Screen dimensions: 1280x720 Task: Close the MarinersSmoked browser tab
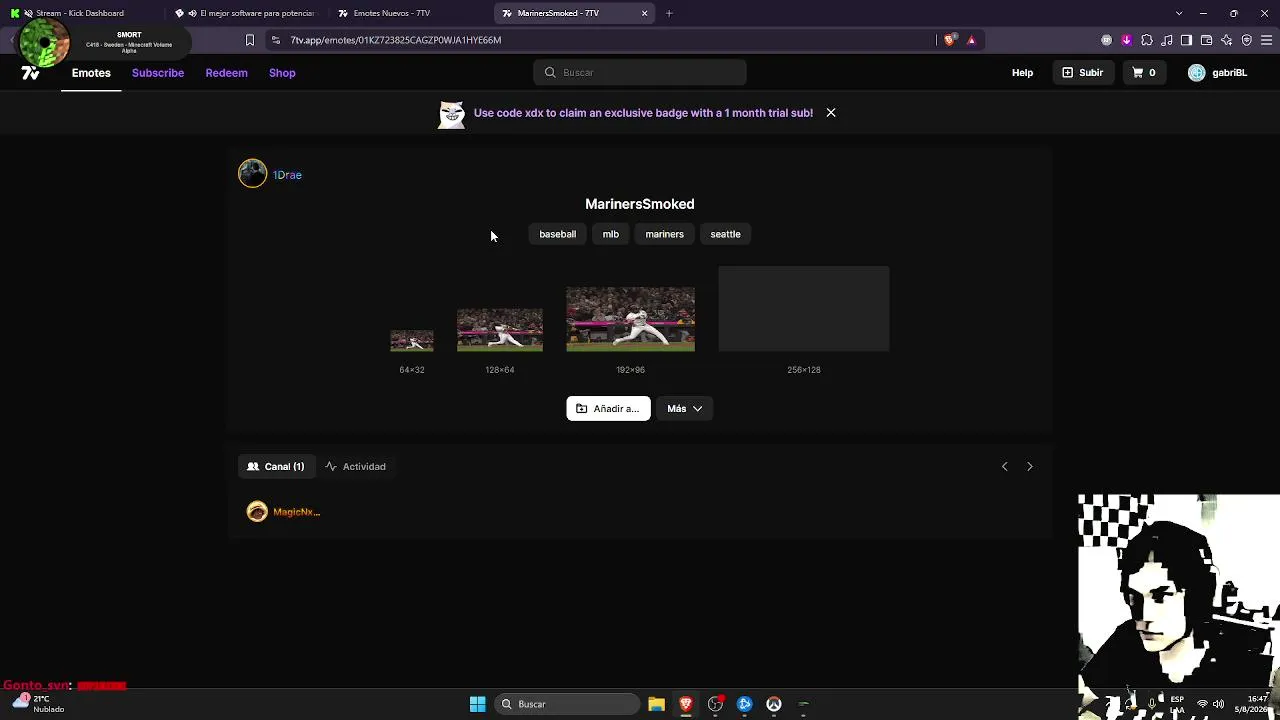(645, 13)
